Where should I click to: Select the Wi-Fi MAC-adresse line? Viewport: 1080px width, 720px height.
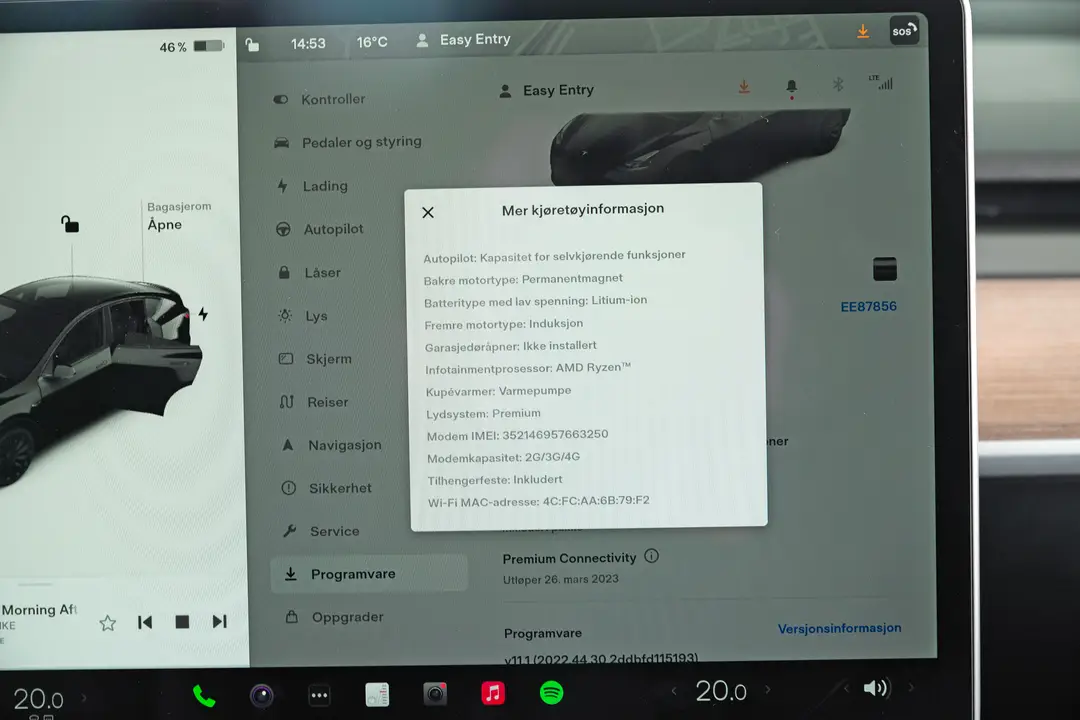(539, 502)
